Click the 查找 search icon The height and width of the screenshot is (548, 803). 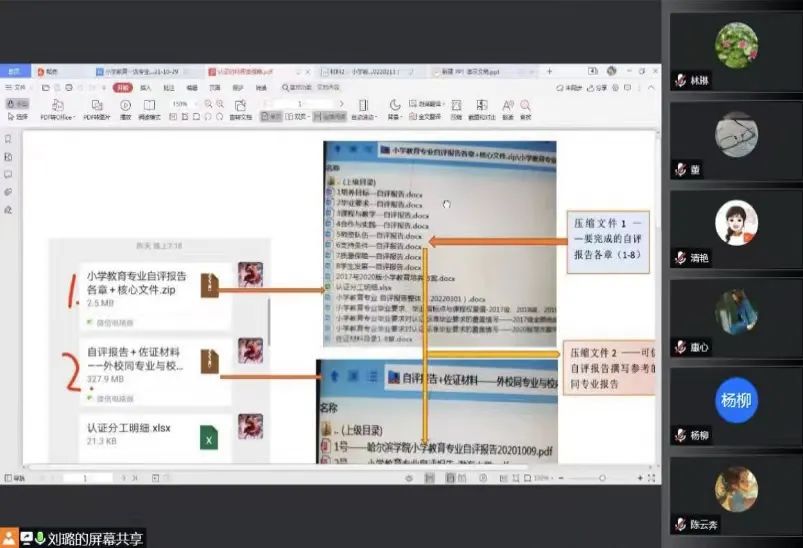526,106
